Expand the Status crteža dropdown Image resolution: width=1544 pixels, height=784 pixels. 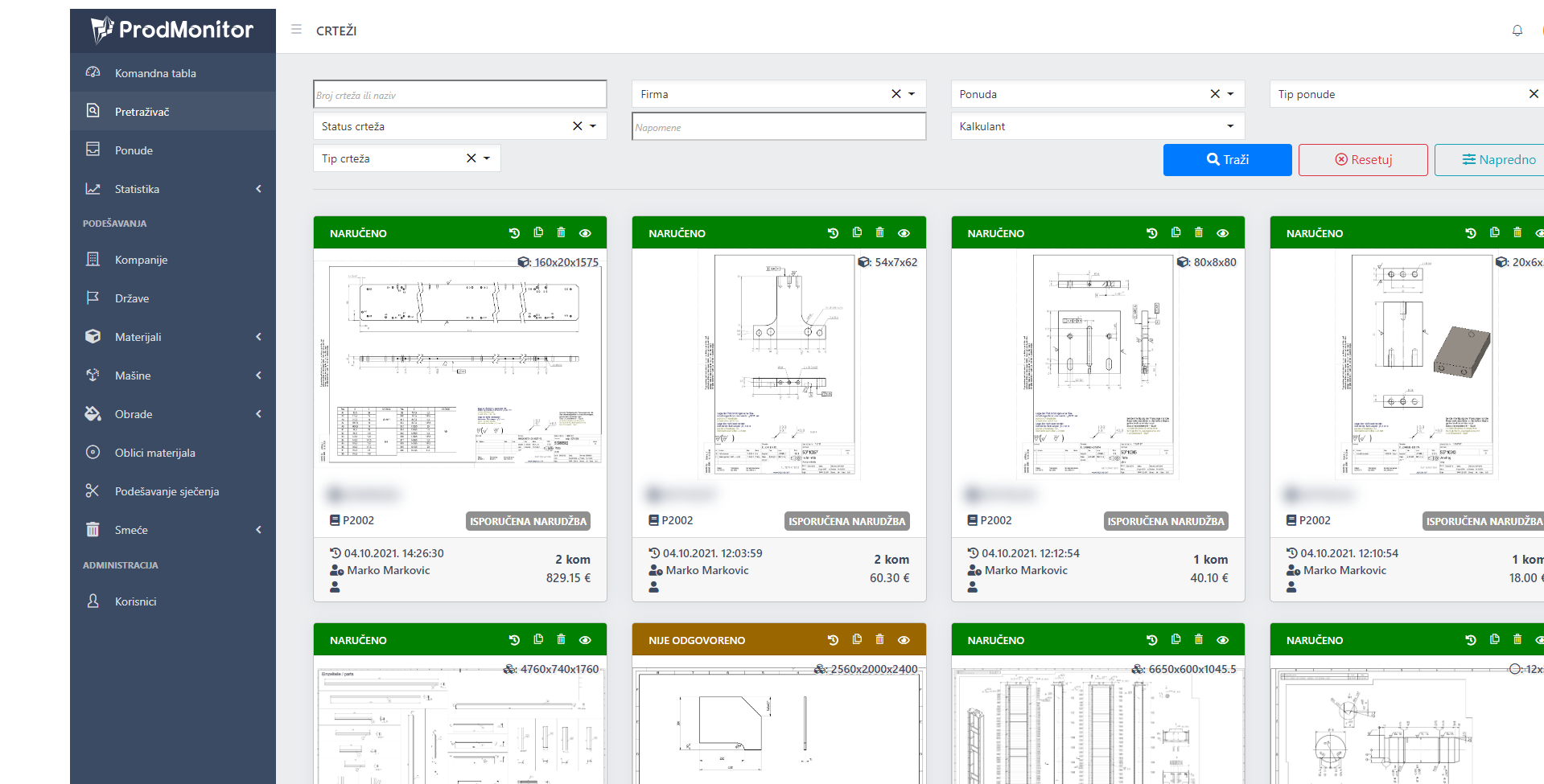tap(593, 126)
